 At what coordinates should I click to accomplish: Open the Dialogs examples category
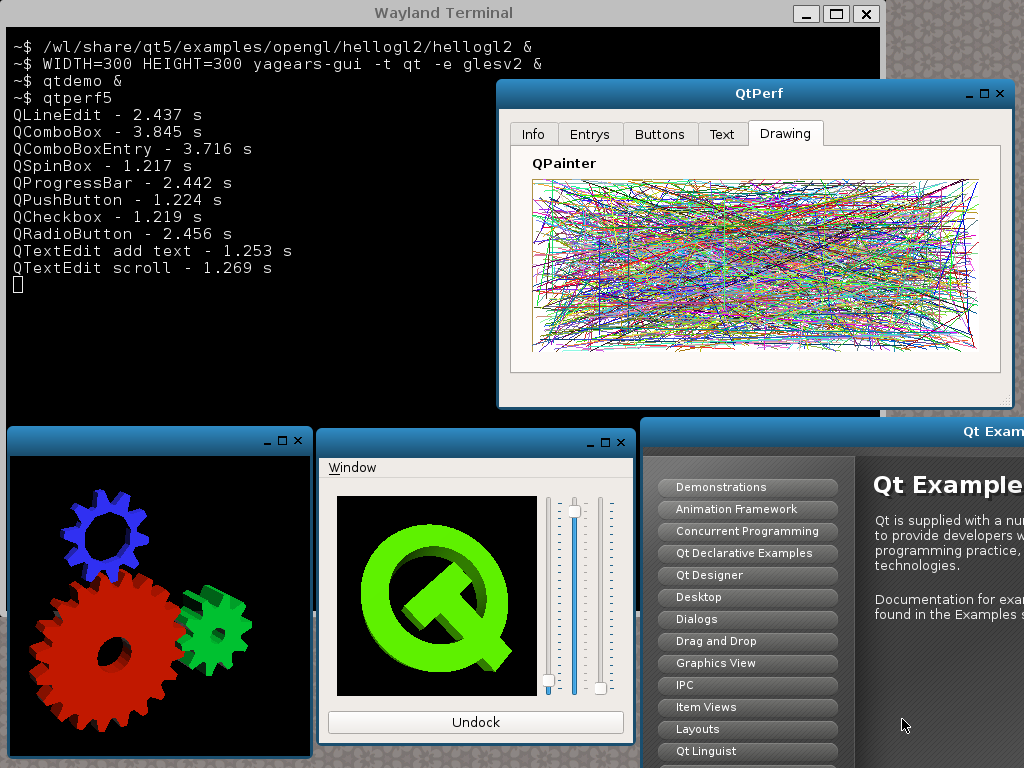coord(748,619)
